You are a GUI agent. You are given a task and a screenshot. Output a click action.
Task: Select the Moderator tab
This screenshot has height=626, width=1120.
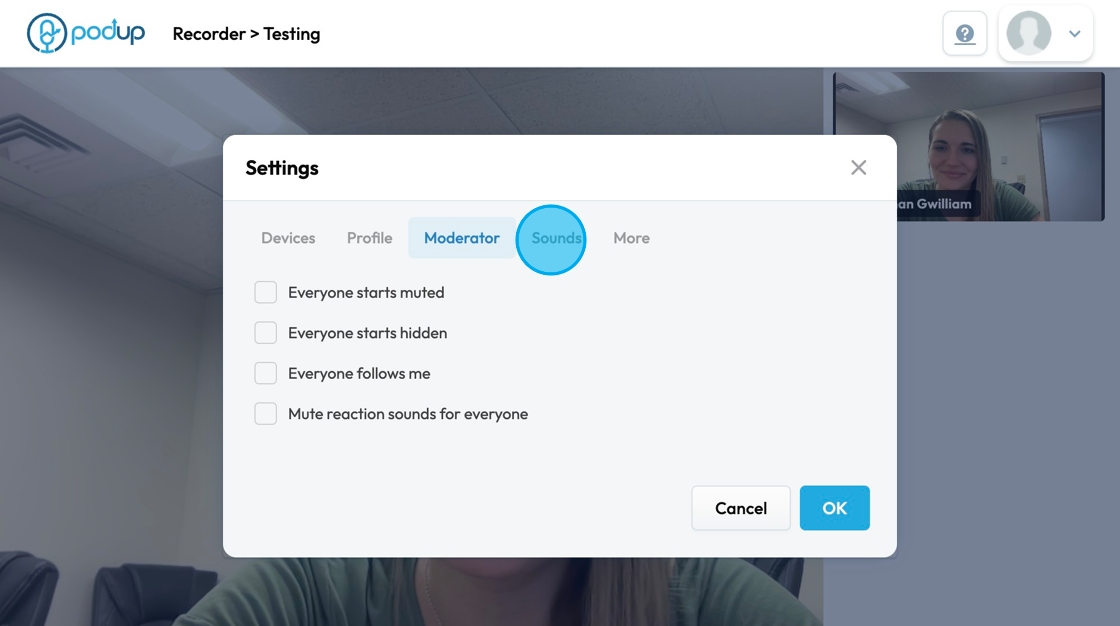tap(461, 238)
